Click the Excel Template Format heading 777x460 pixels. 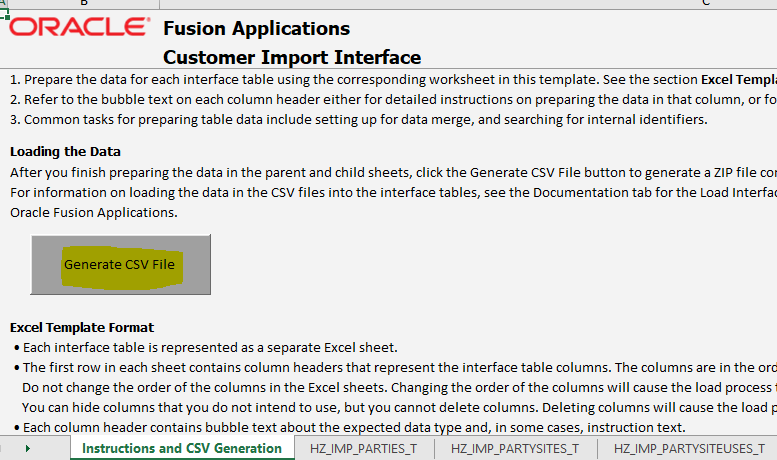click(82, 328)
